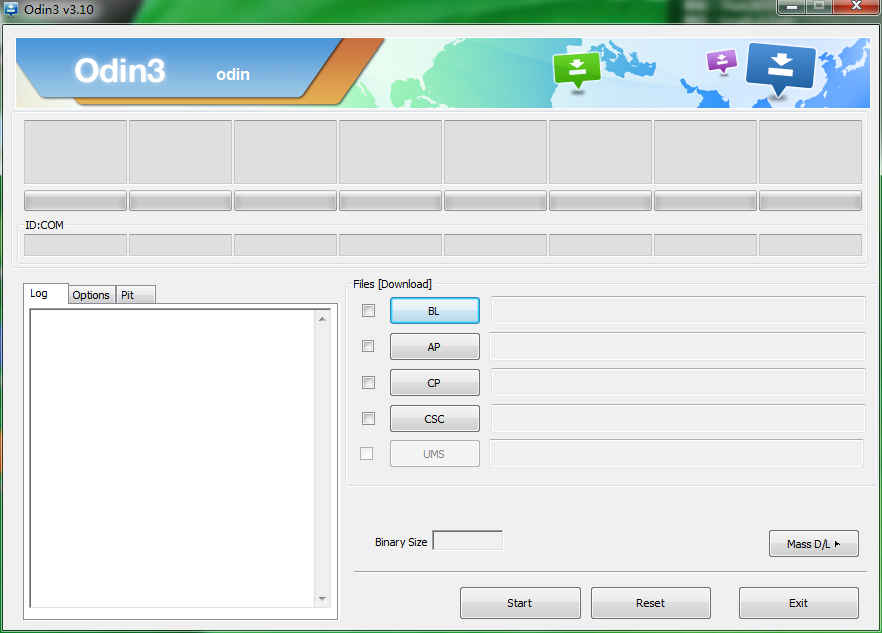Screen dimensions: 882x633
Task: Check the CSC file checkbox
Action: (368, 418)
